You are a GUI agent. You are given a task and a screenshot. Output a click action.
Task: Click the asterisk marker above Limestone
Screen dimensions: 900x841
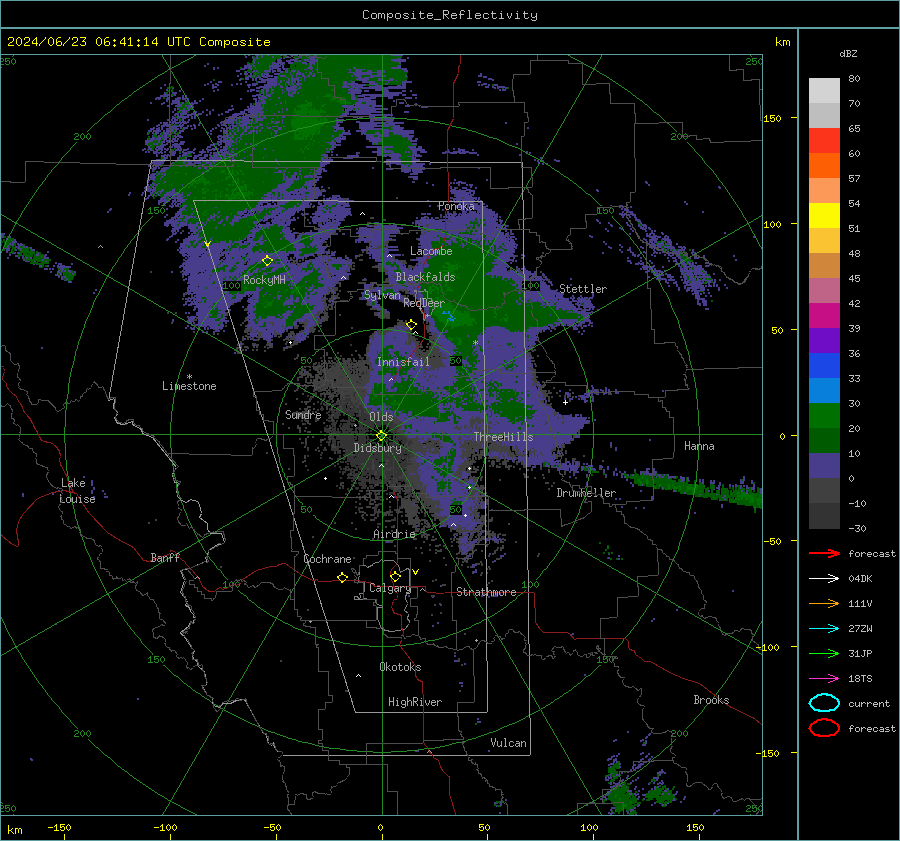[189, 377]
